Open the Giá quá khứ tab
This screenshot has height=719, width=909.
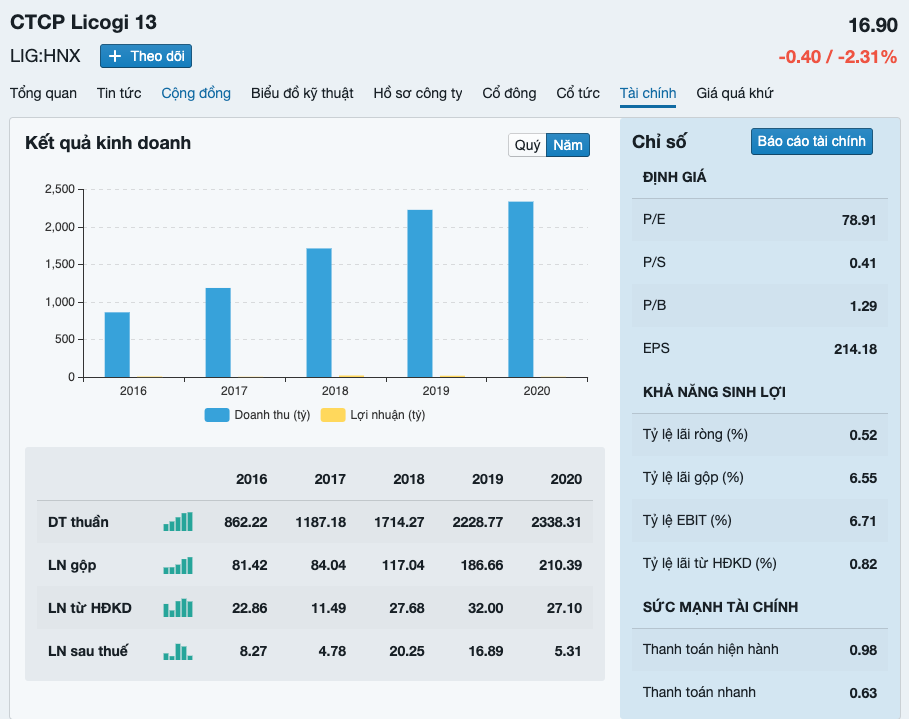[735, 93]
